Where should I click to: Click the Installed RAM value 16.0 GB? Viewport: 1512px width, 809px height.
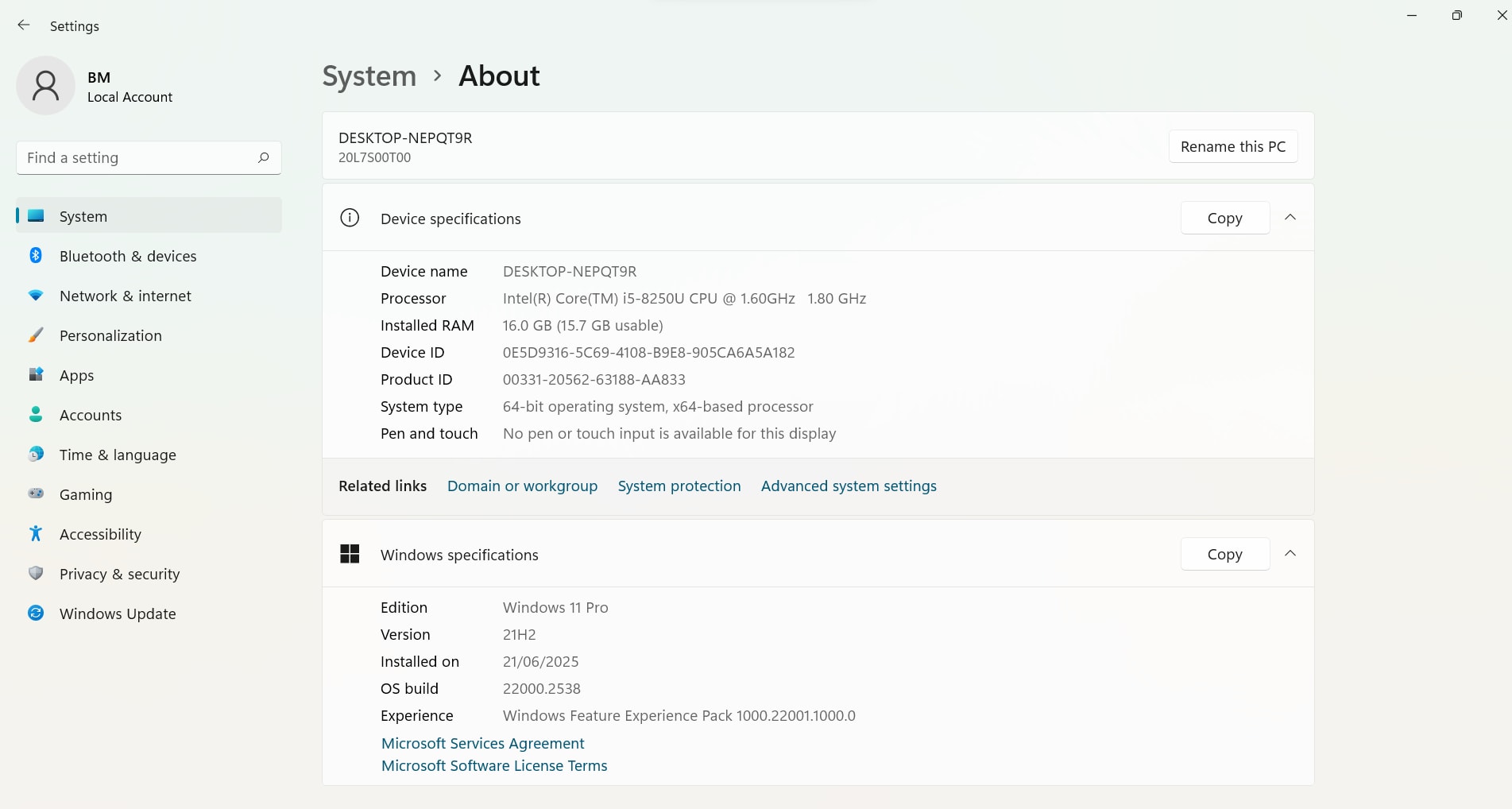[582, 326]
